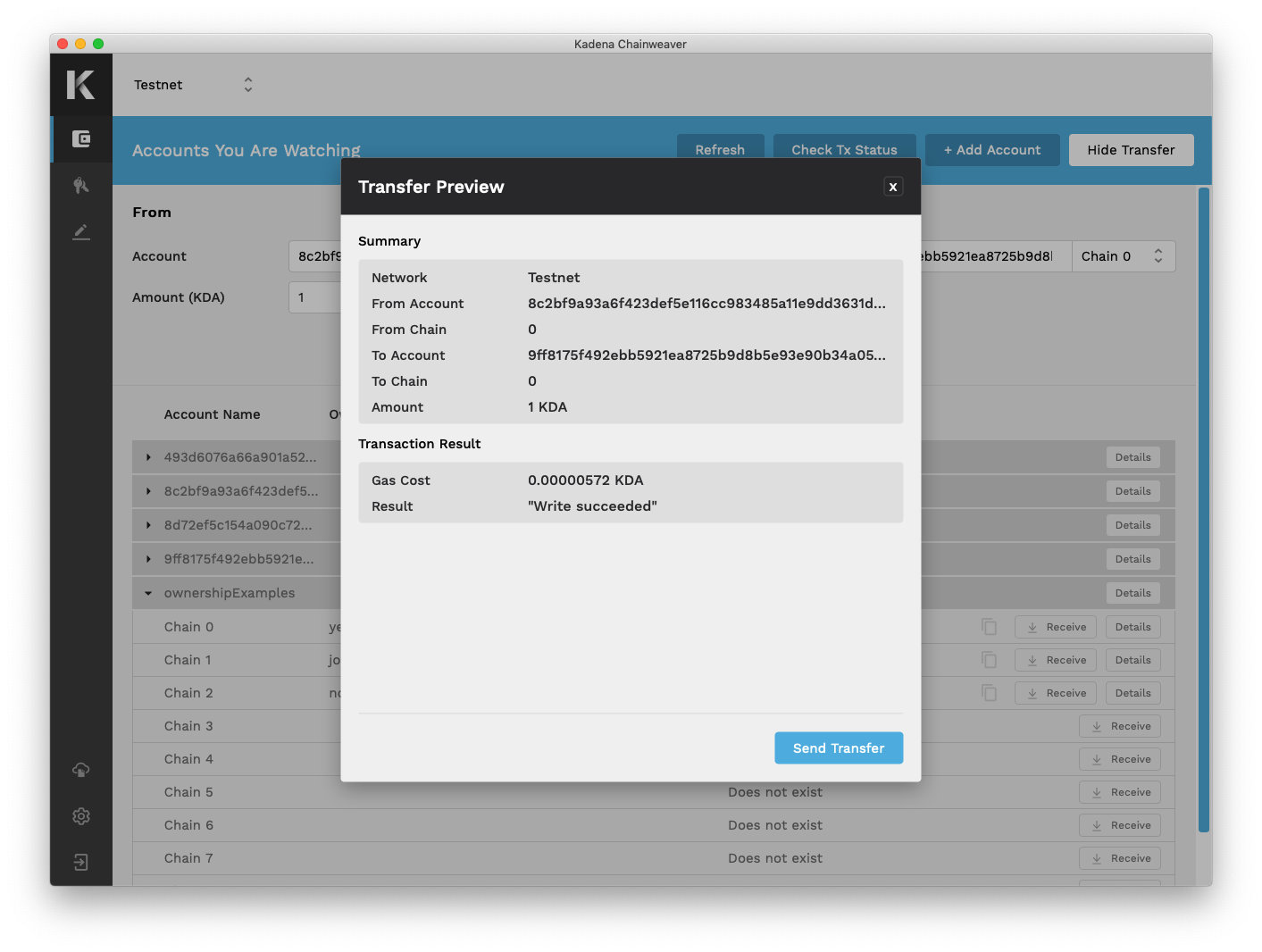Click the copy icon in Chain 0 row

pos(989,627)
